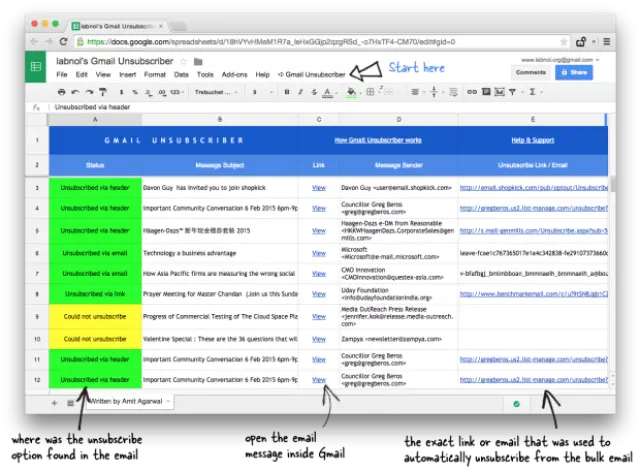Viewport: 640px width, 471px height.
Task: Toggle italic formatting in toolbar
Action: tap(299, 91)
